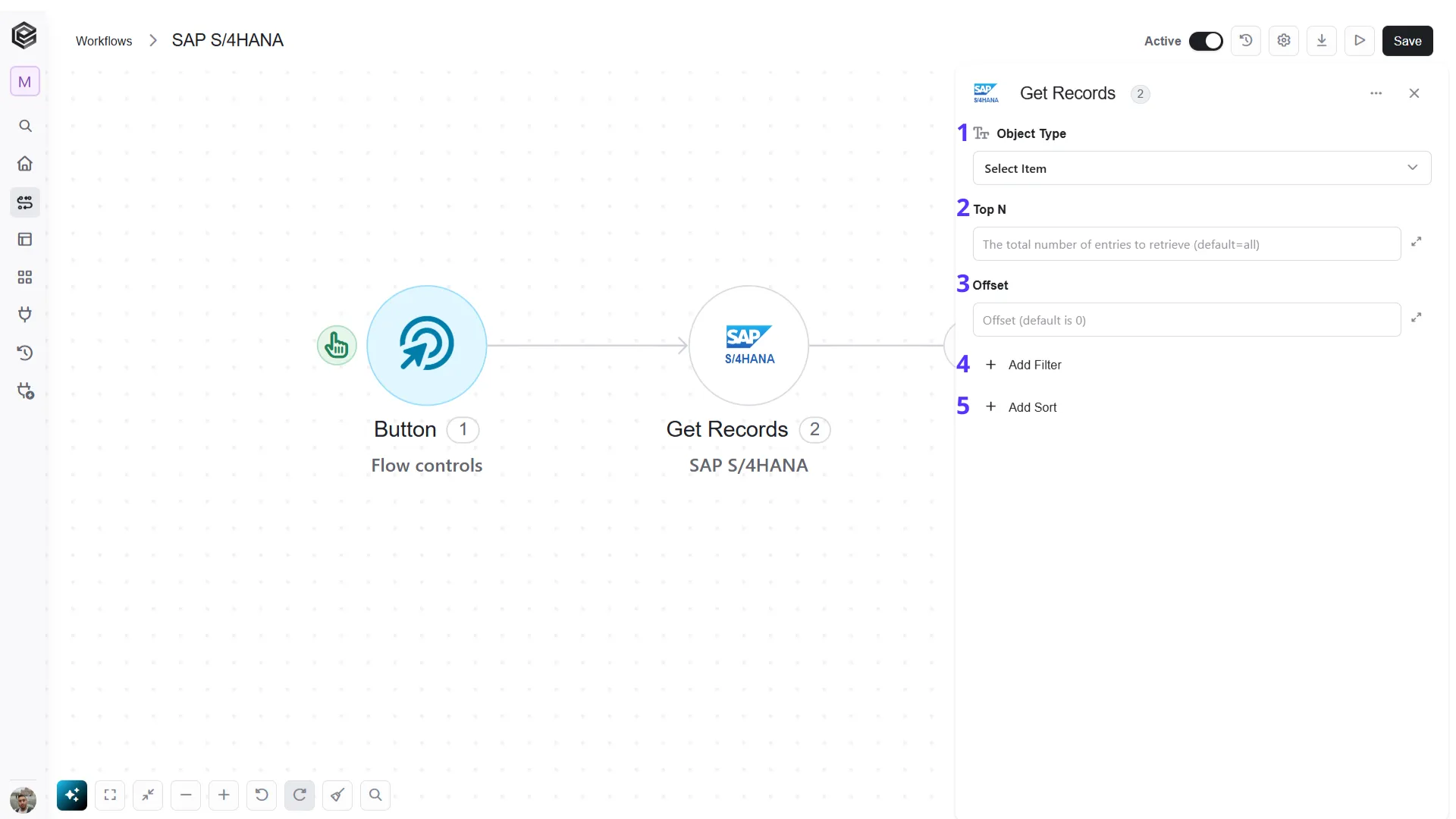The image size is (1456, 819).
Task: Click Add Filter
Action: coord(1024,365)
